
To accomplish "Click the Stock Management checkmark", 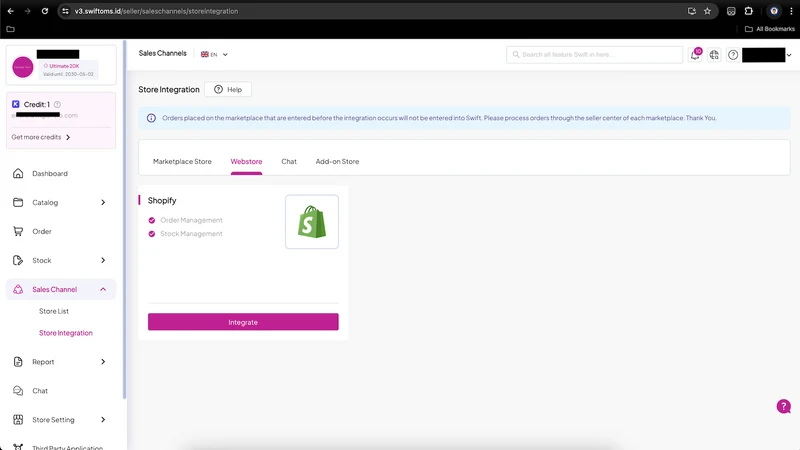I will 152,234.
